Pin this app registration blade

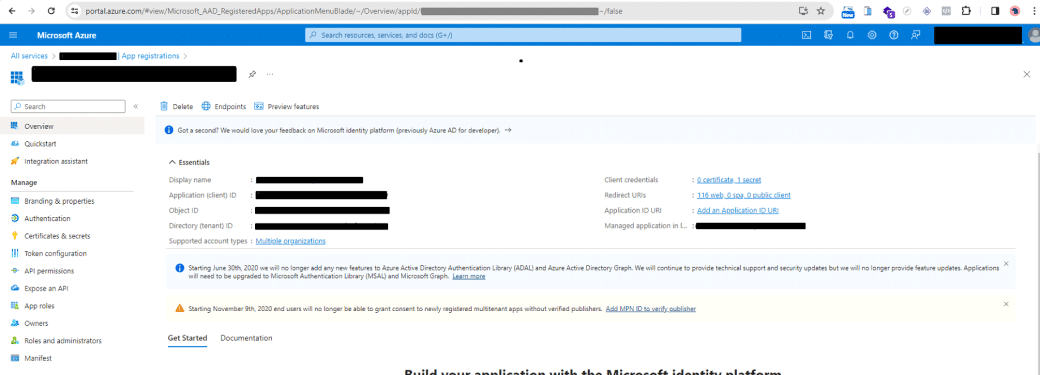pyautogui.click(x=252, y=74)
